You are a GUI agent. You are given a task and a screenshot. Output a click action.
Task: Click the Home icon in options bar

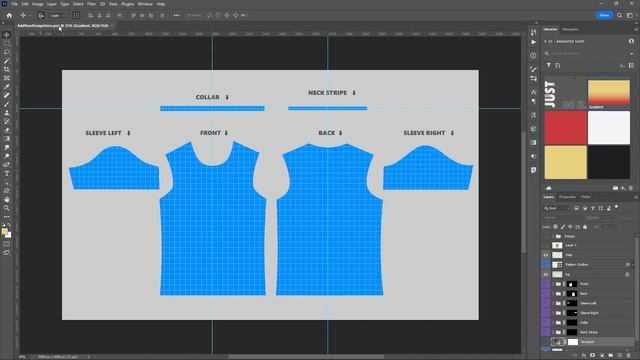tap(9, 16)
